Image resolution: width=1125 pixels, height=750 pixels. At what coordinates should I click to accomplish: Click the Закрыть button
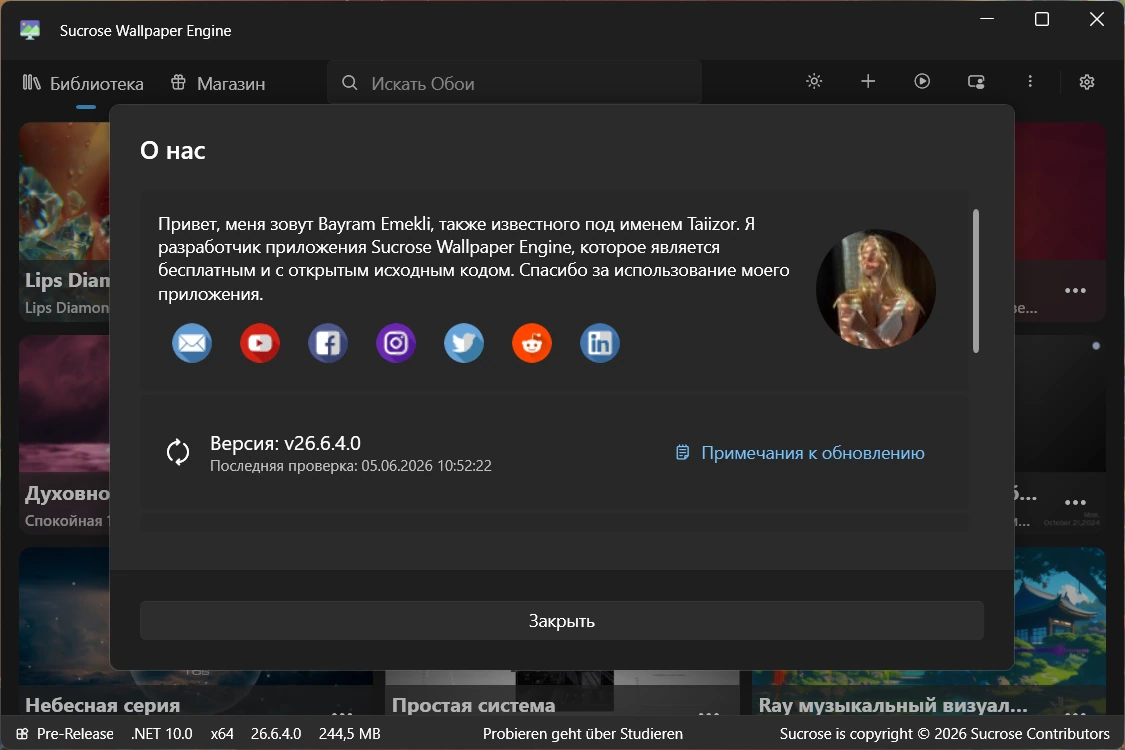click(562, 621)
